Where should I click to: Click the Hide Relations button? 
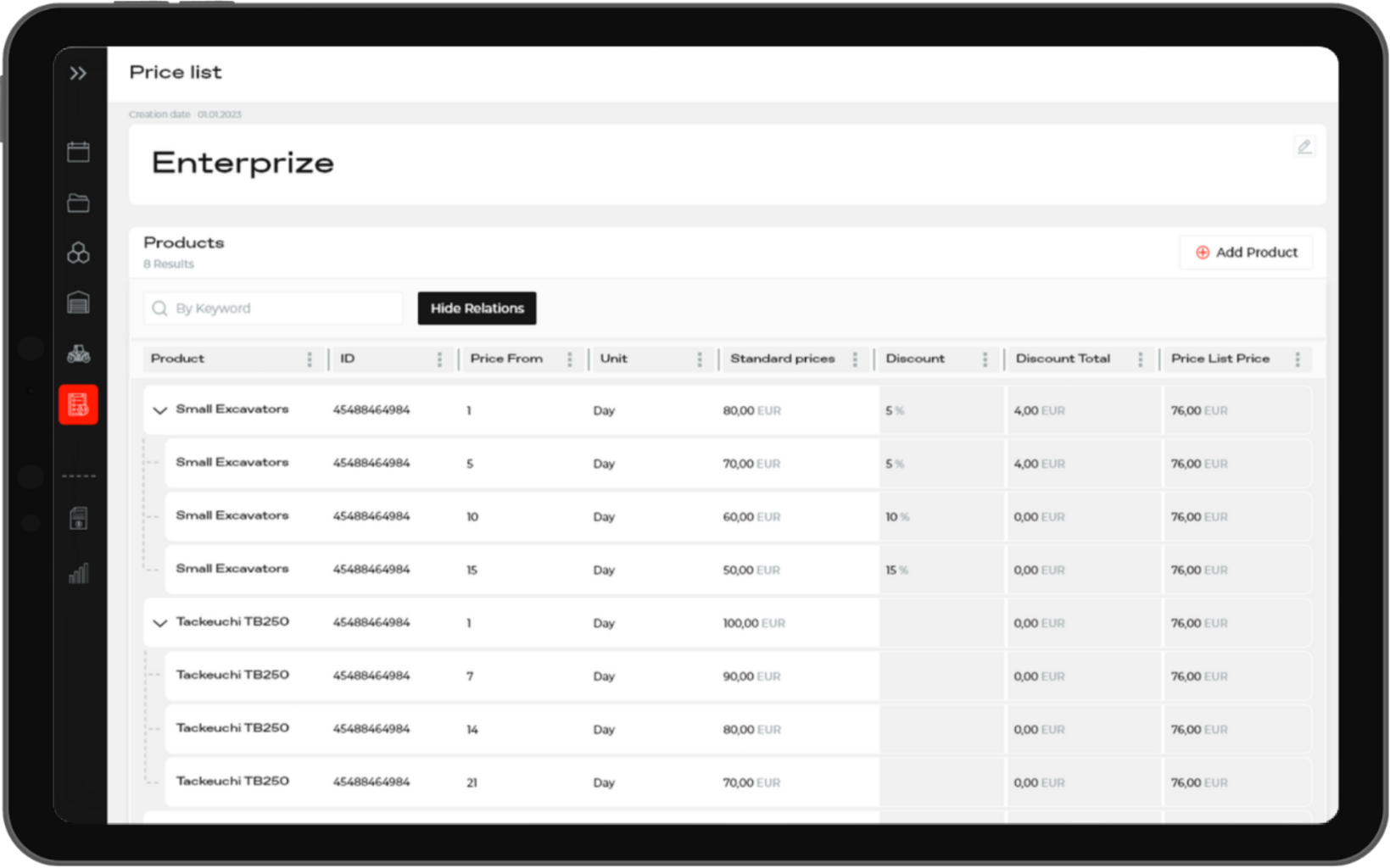[x=477, y=309]
